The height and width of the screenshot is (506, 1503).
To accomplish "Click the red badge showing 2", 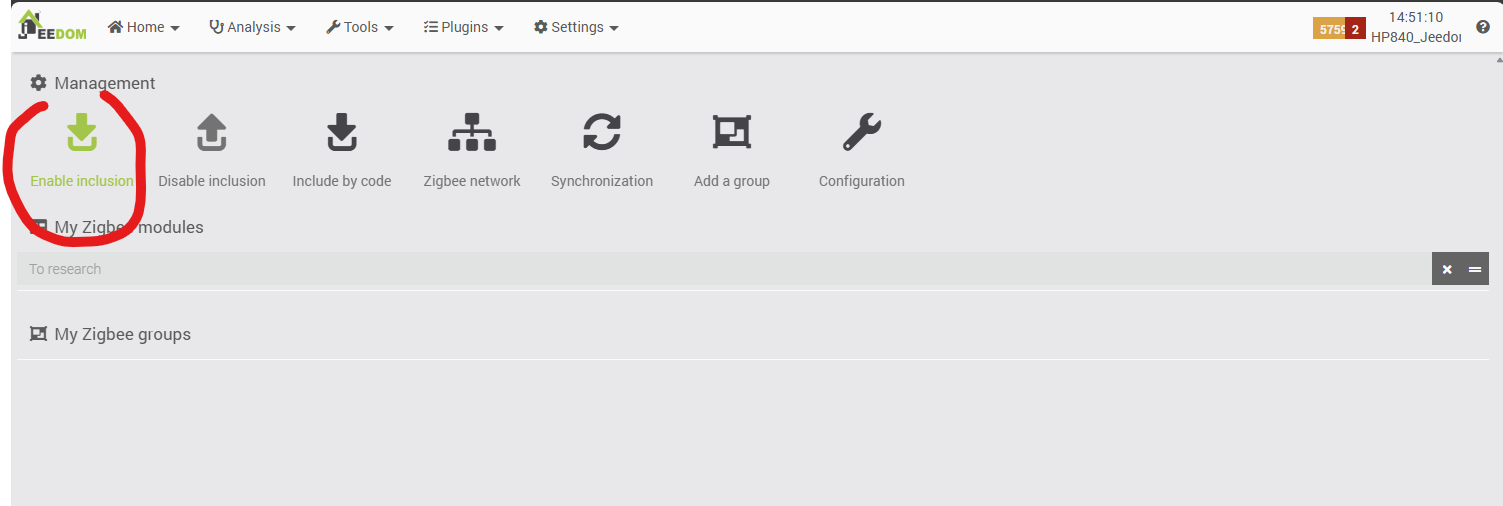I will pyautogui.click(x=1355, y=29).
